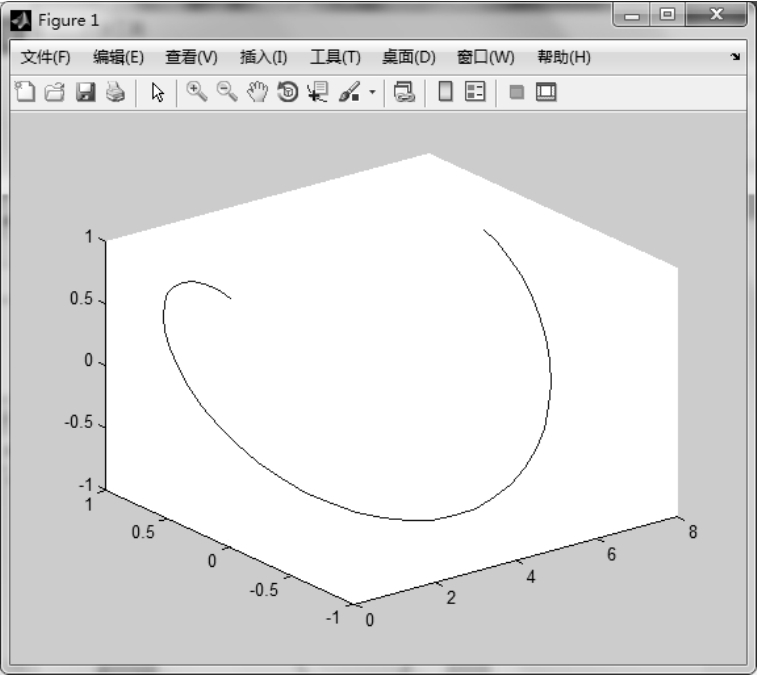This screenshot has width=757, height=675.
Task: Click the Brush/Select Data paintbrush icon
Action: coord(349,93)
